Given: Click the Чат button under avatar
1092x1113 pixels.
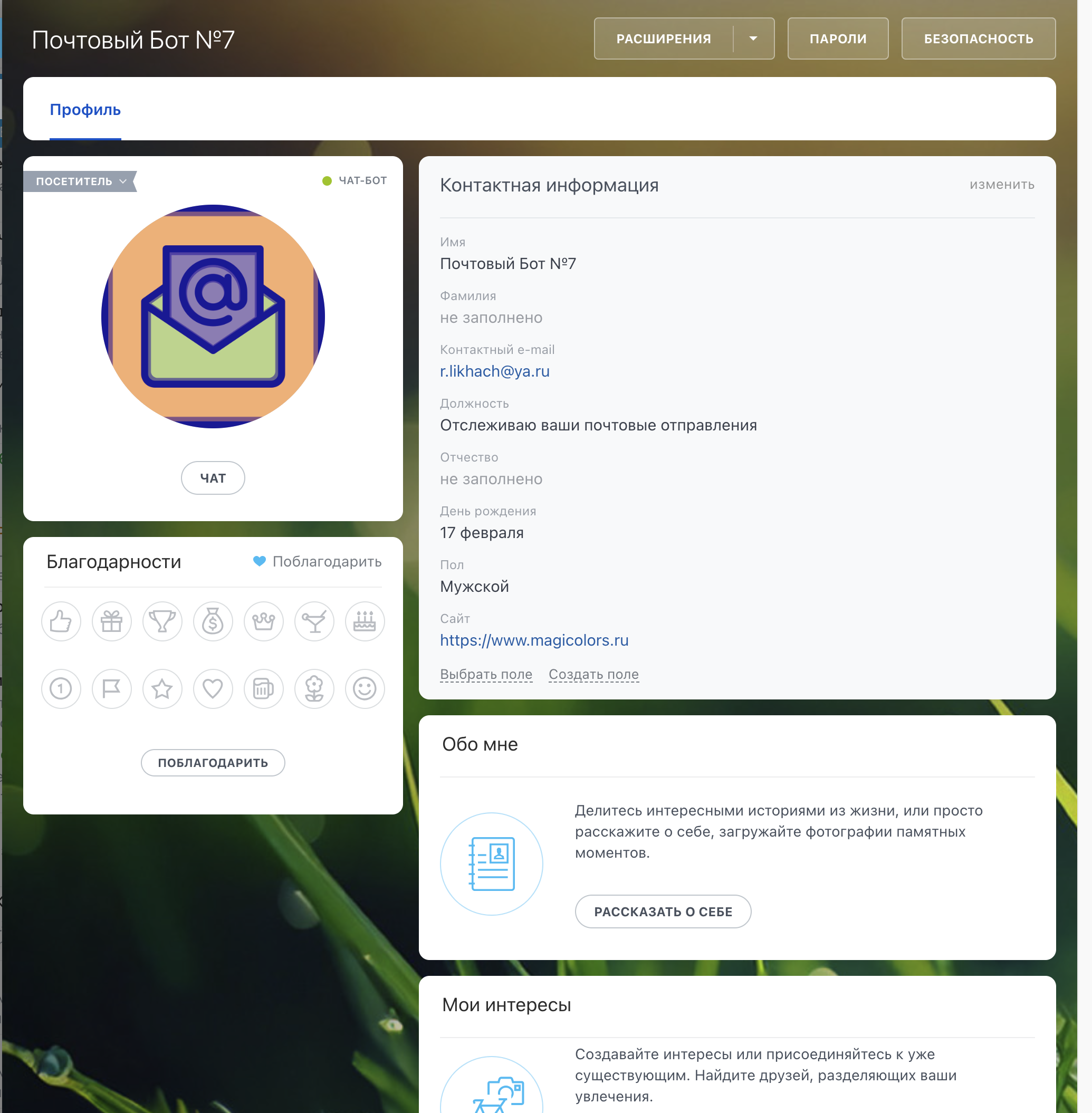Looking at the screenshot, I should point(213,478).
